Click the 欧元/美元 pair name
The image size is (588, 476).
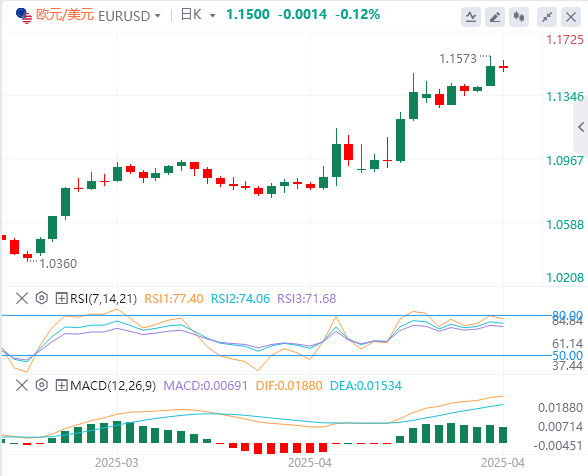coord(64,15)
